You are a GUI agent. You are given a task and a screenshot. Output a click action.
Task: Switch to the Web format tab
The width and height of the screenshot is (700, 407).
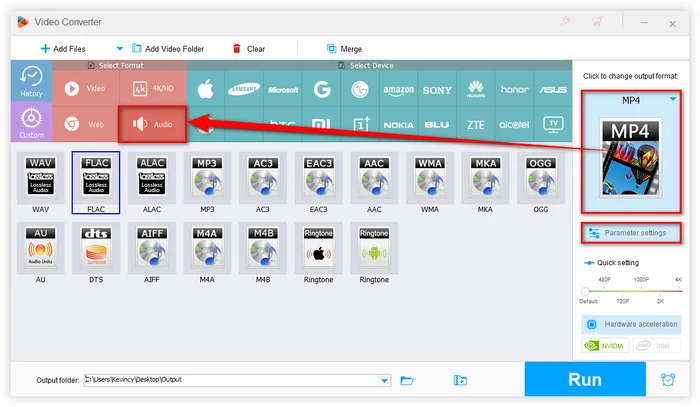pos(86,124)
